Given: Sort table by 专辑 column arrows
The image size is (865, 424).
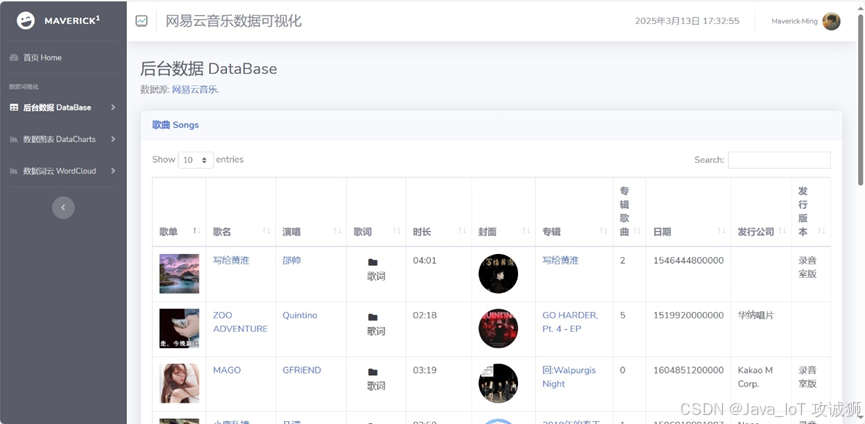Looking at the screenshot, I should tap(604, 231).
